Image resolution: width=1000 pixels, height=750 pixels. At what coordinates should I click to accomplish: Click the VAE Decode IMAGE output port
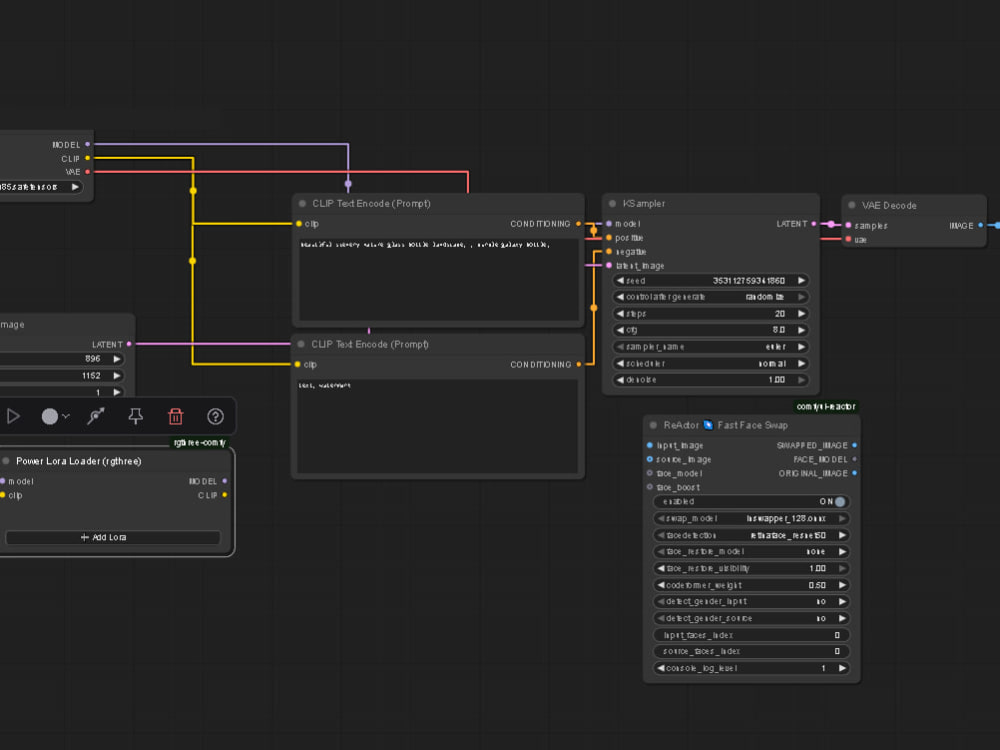pos(981,225)
